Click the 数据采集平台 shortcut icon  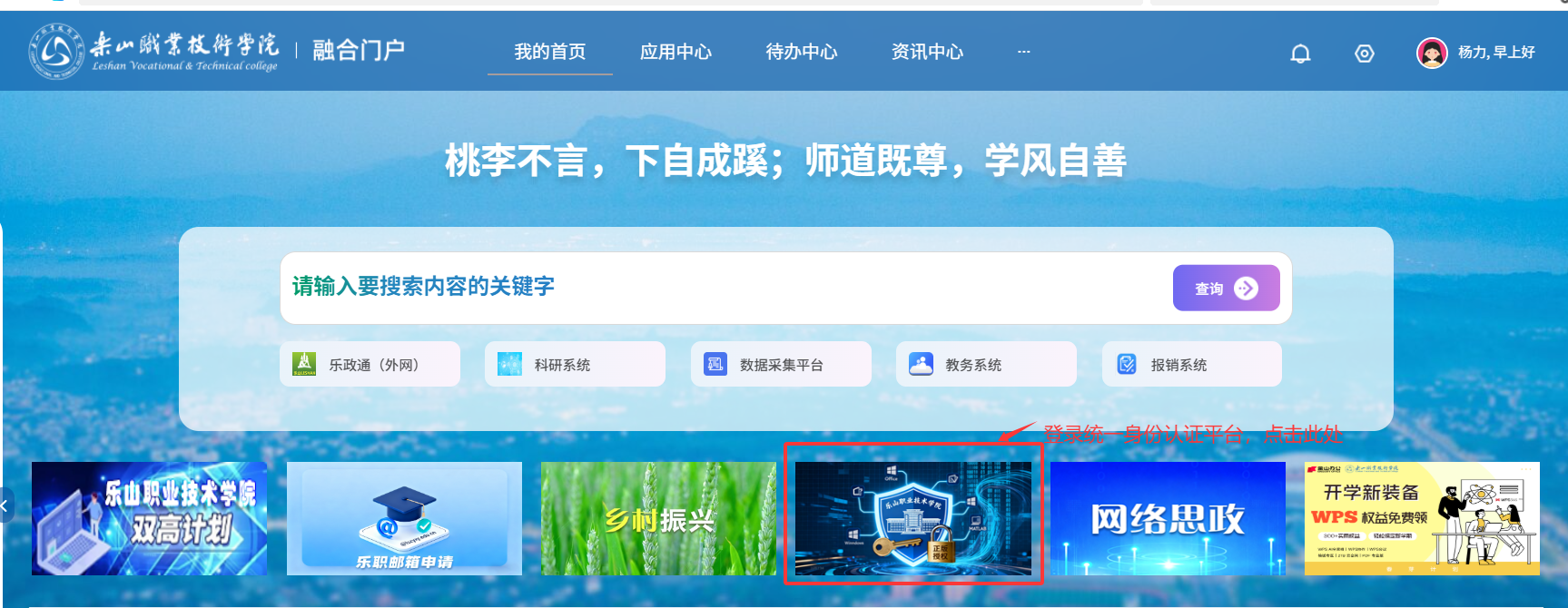pos(715,364)
